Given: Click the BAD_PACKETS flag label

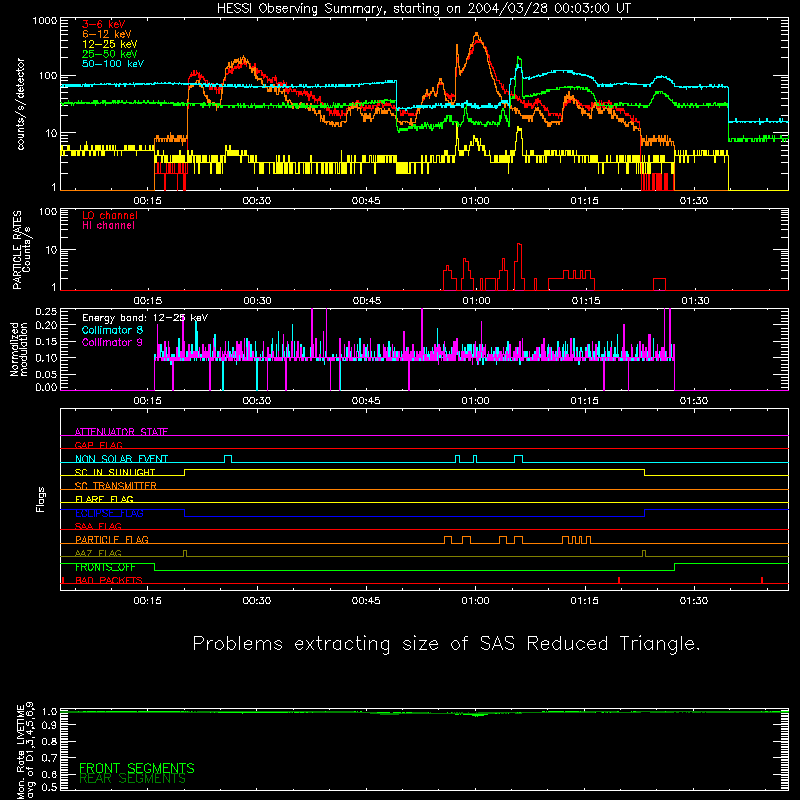Looking at the screenshot, I should (109, 580).
